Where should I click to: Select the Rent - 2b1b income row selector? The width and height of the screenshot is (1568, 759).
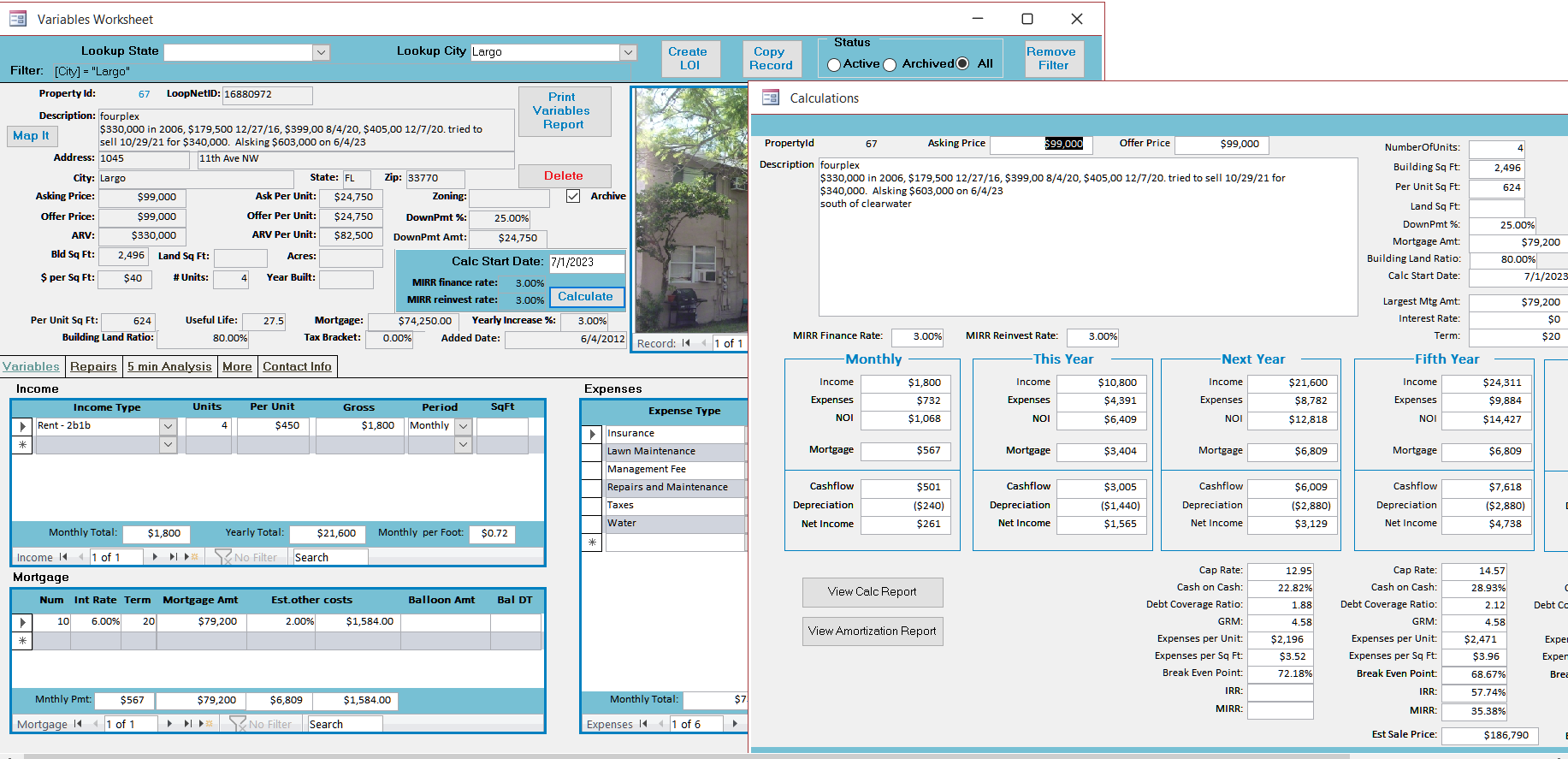pyautogui.click(x=22, y=426)
